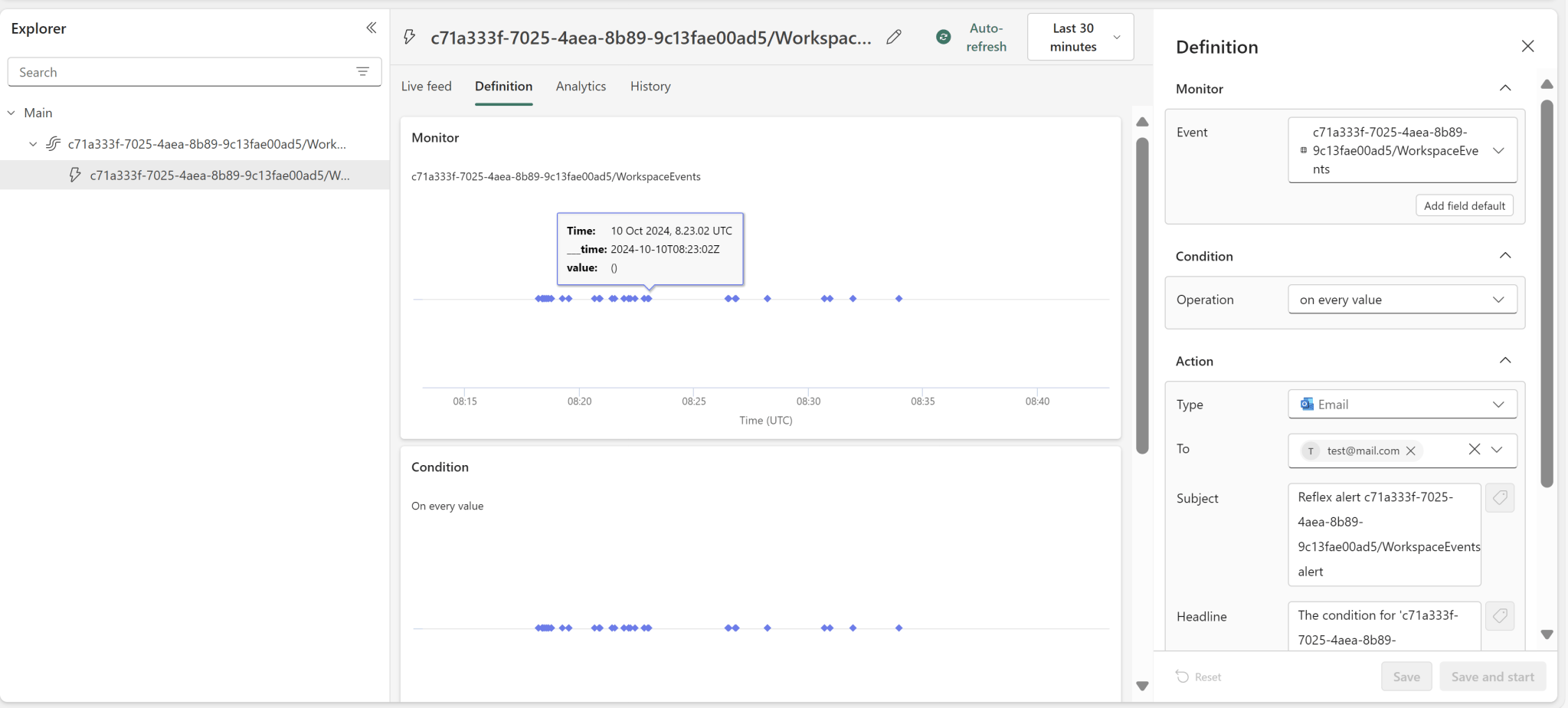This screenshot has height=708, width=1568.
Task: Switch to the Analytics tab
Action: coord(581,86)
